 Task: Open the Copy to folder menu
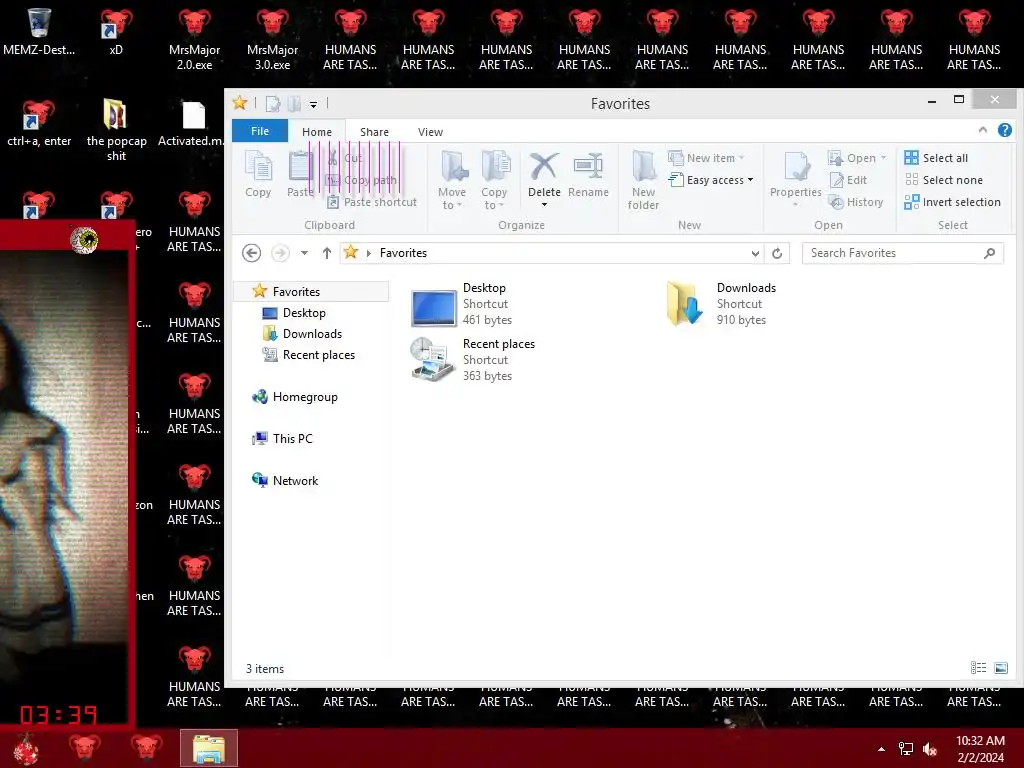pos(494,180)
